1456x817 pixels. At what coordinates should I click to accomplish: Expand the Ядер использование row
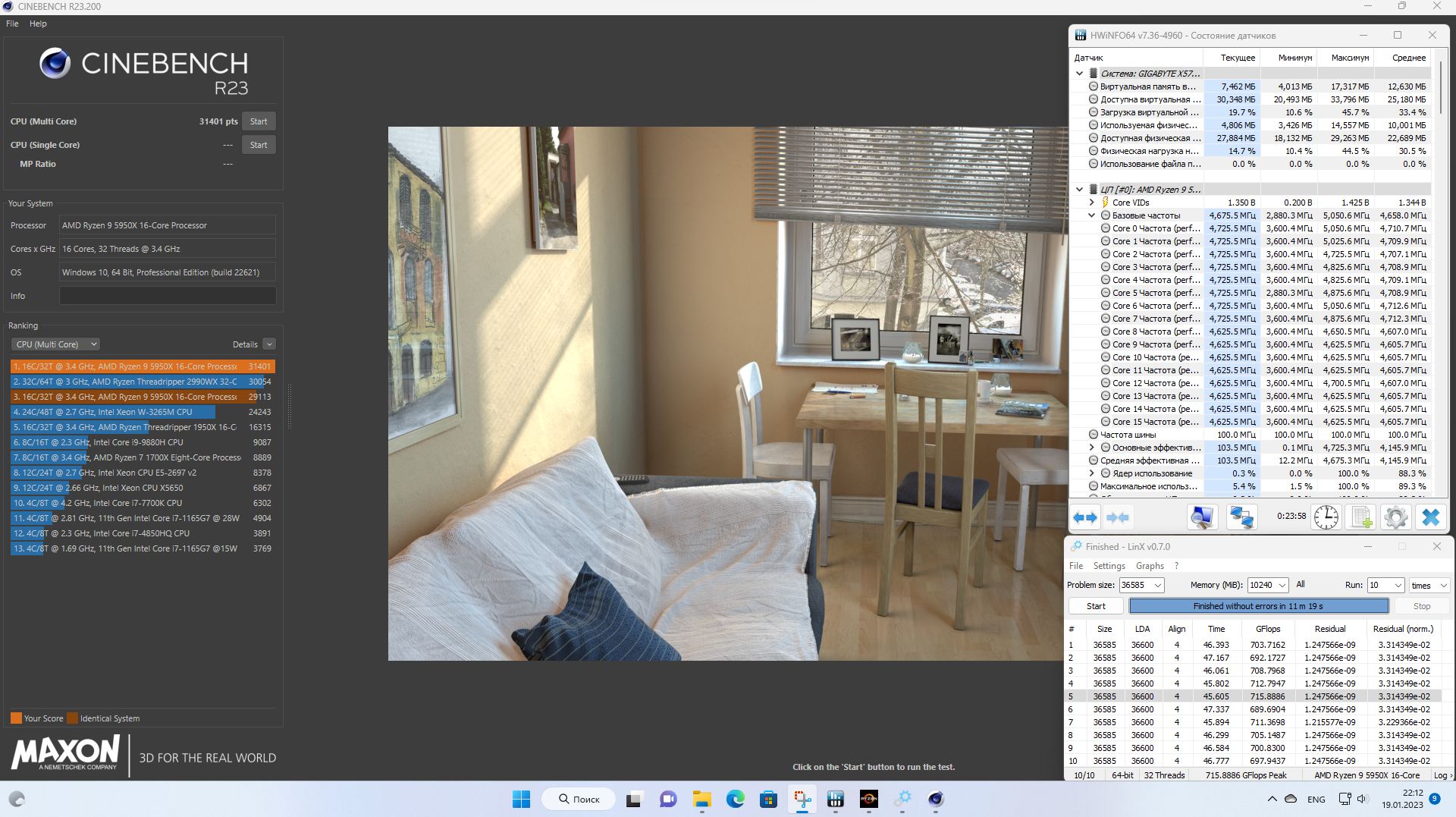click(1092, 473)
